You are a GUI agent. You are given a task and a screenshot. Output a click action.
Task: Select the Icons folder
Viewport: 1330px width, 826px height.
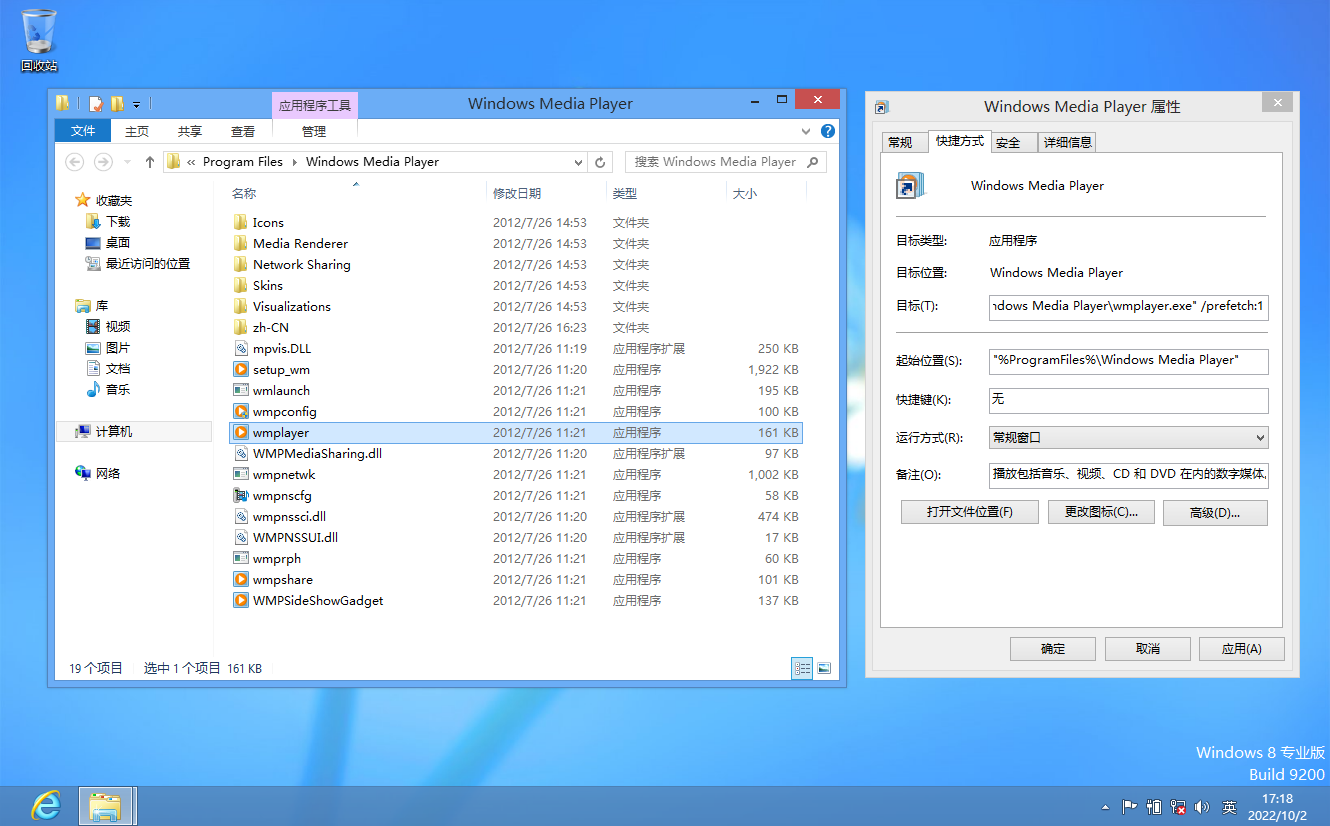tap(516, 222)
